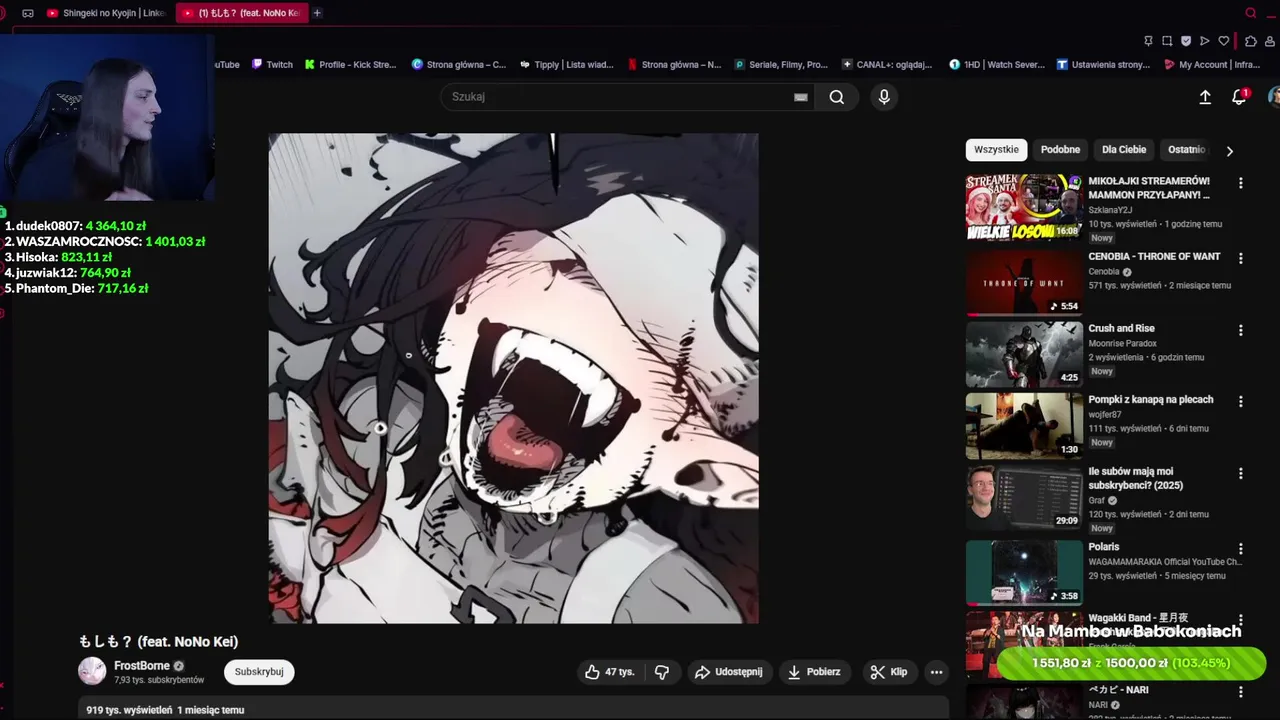Open My Account | Infra... bookmark
The width and height of the screenshot is (1280, 720).
[x=1212, y=65]
